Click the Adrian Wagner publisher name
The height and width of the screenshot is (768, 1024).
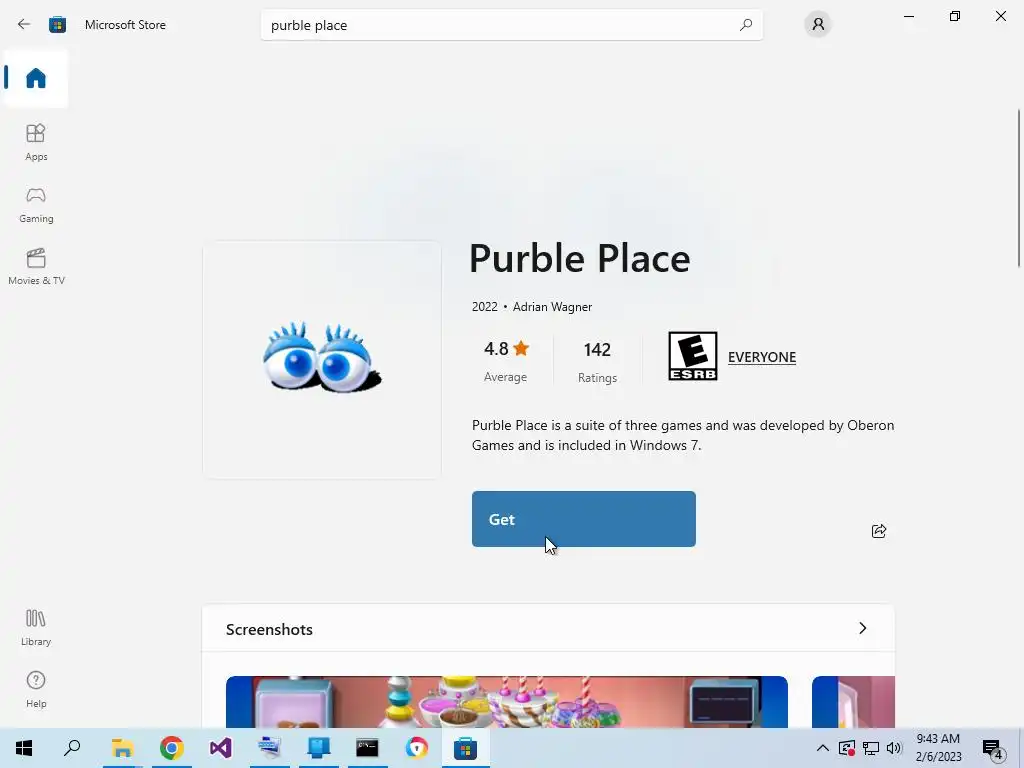[552, 307]
